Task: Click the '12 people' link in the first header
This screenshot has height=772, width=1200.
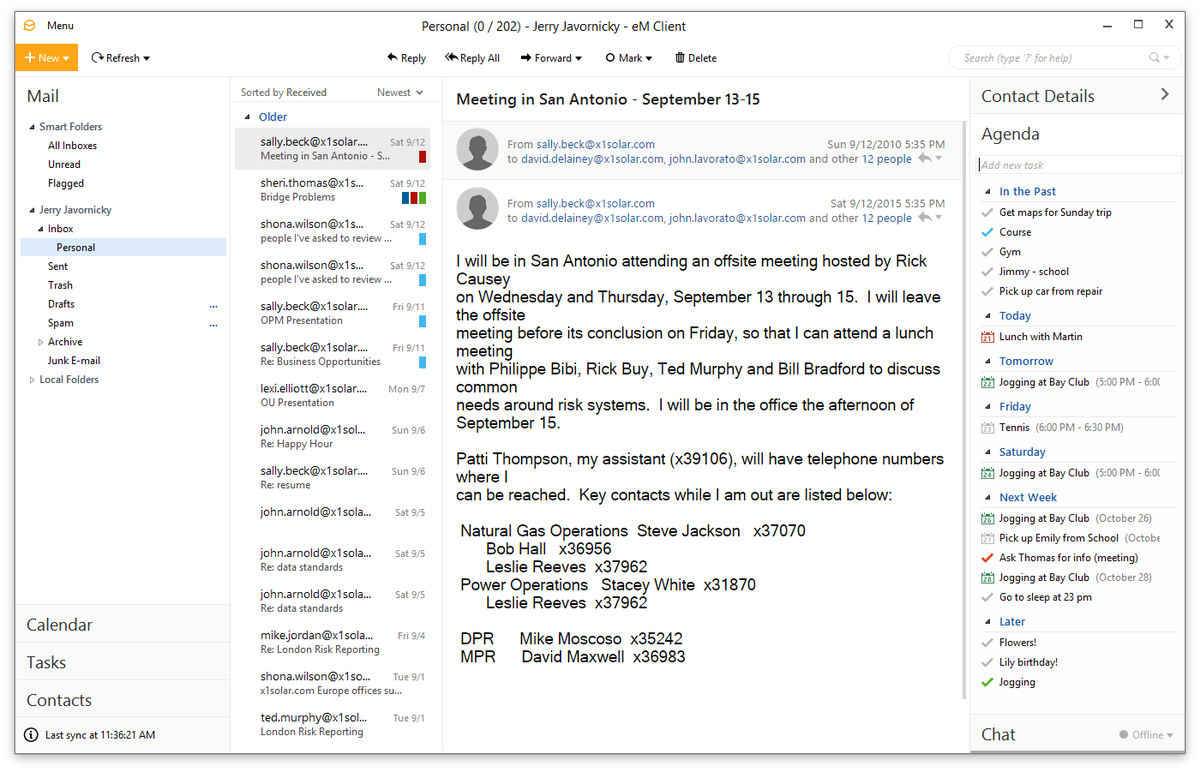Action: pos(887,159)
